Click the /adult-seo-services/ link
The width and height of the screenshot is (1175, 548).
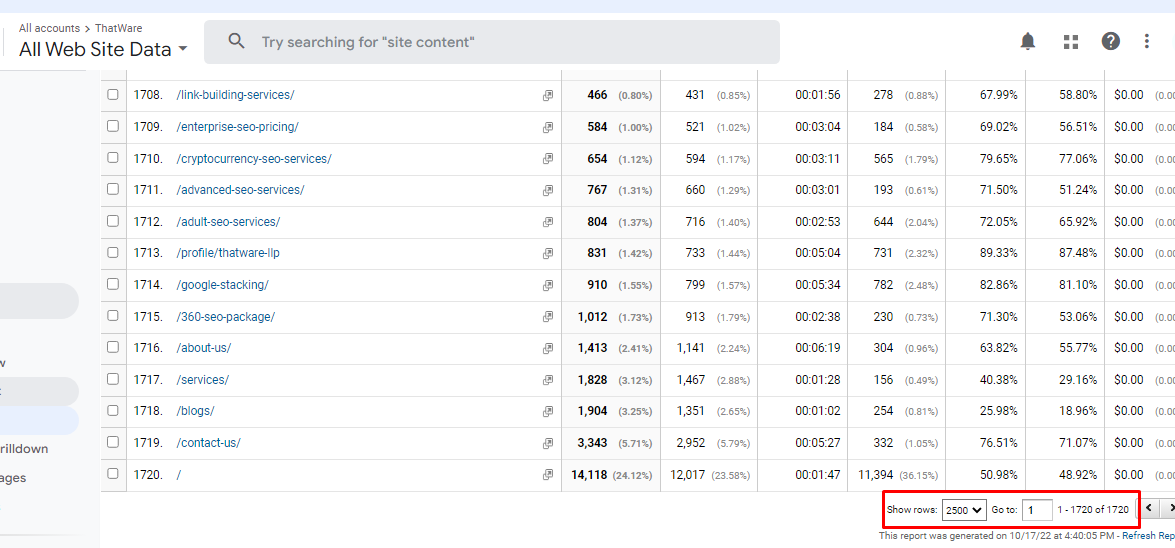pyautogui.click(x=229, y=222)
